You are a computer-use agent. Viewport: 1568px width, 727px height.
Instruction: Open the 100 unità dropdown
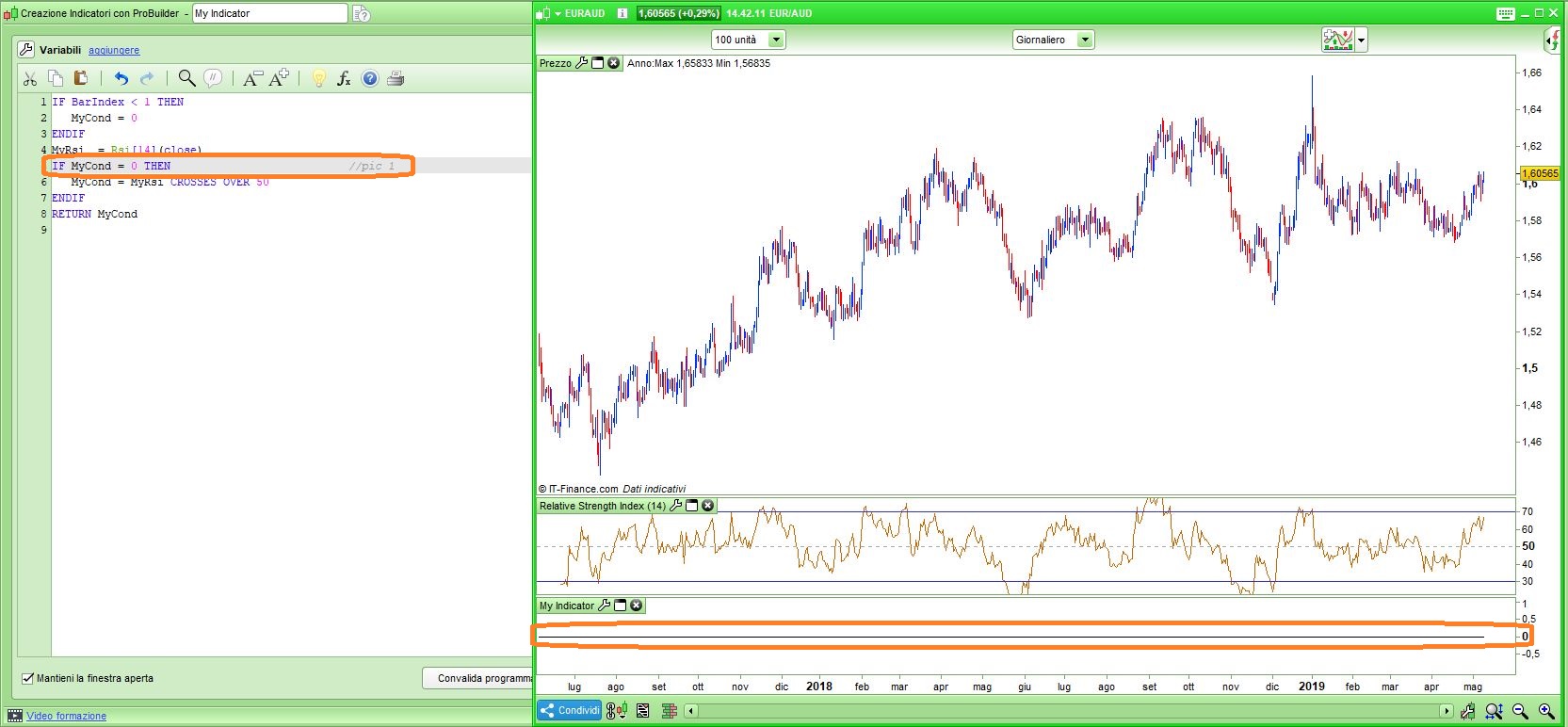pos(748,40)
